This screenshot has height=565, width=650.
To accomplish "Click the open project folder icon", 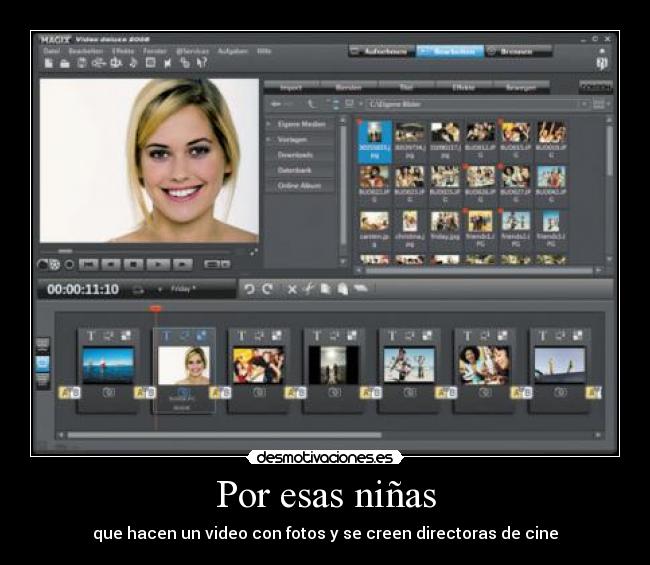I will pyautogui.click(x=65, y=63).
